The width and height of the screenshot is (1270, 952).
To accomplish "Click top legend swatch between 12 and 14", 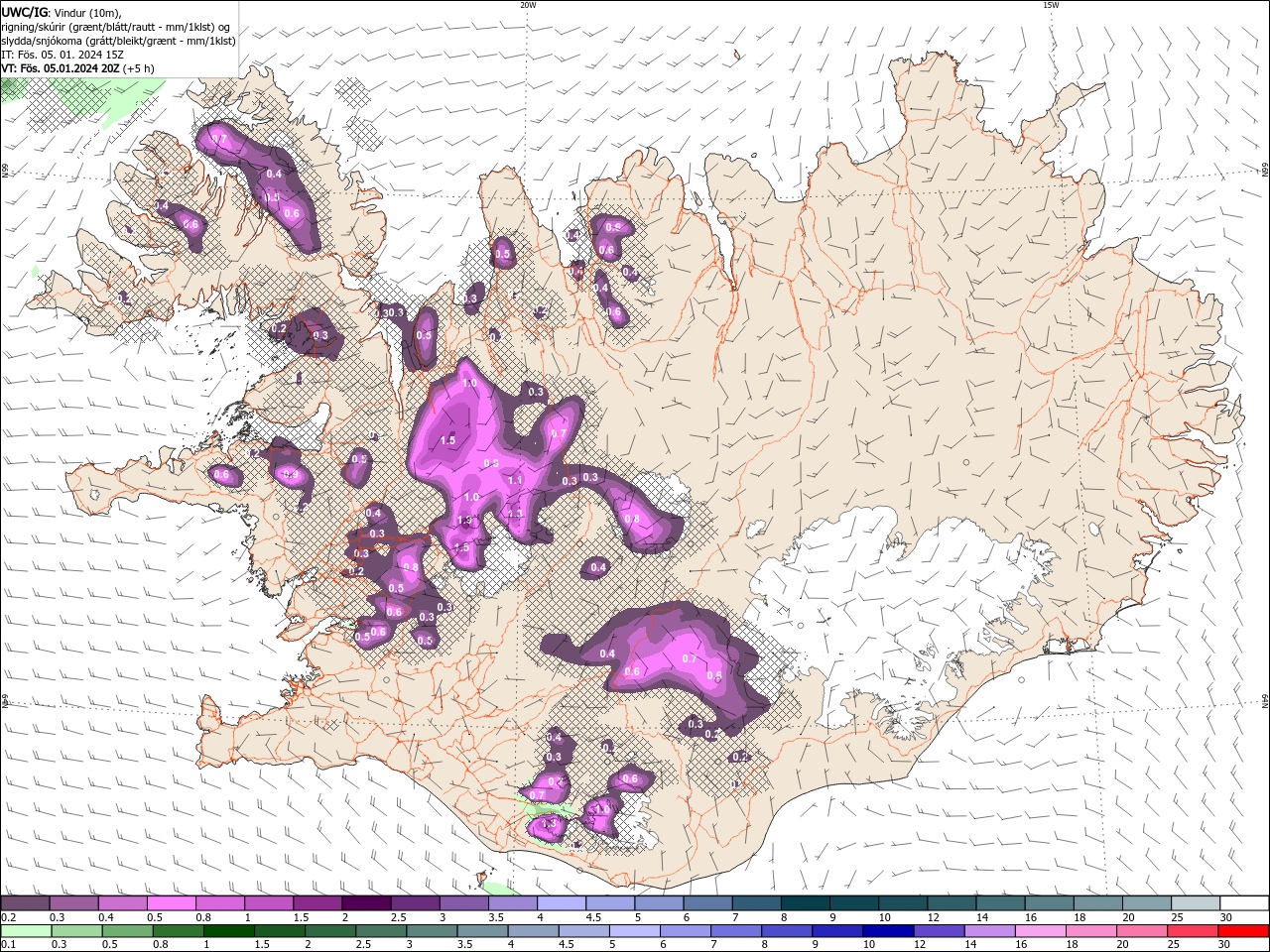I will click(952, 903).
